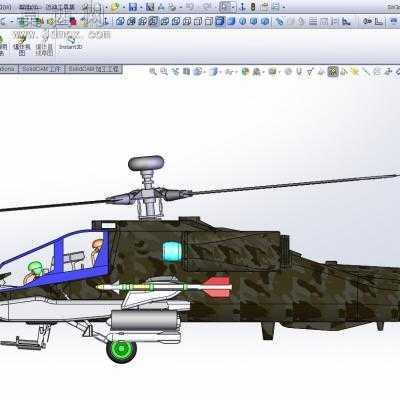Click the Rebuild traffic light icon
Screen dimensions: 400x400
click(253, 7)
